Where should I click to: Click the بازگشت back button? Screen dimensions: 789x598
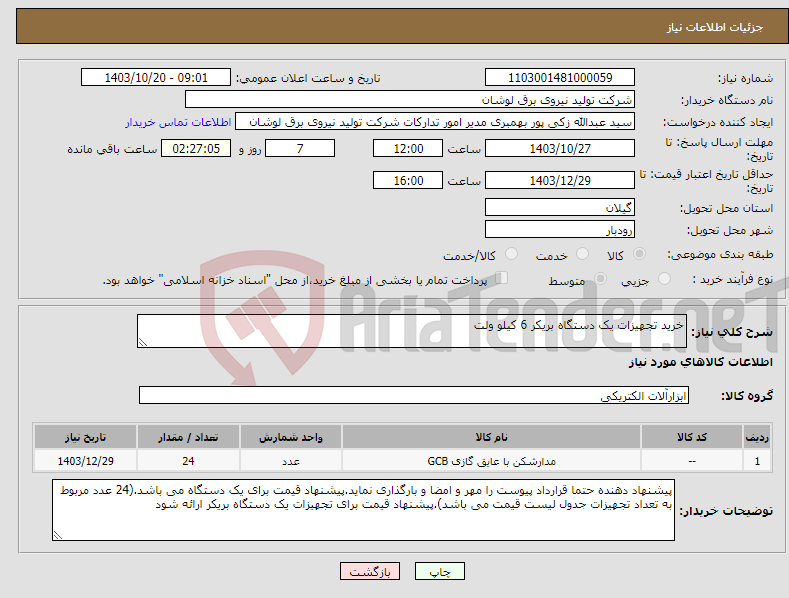370,571
